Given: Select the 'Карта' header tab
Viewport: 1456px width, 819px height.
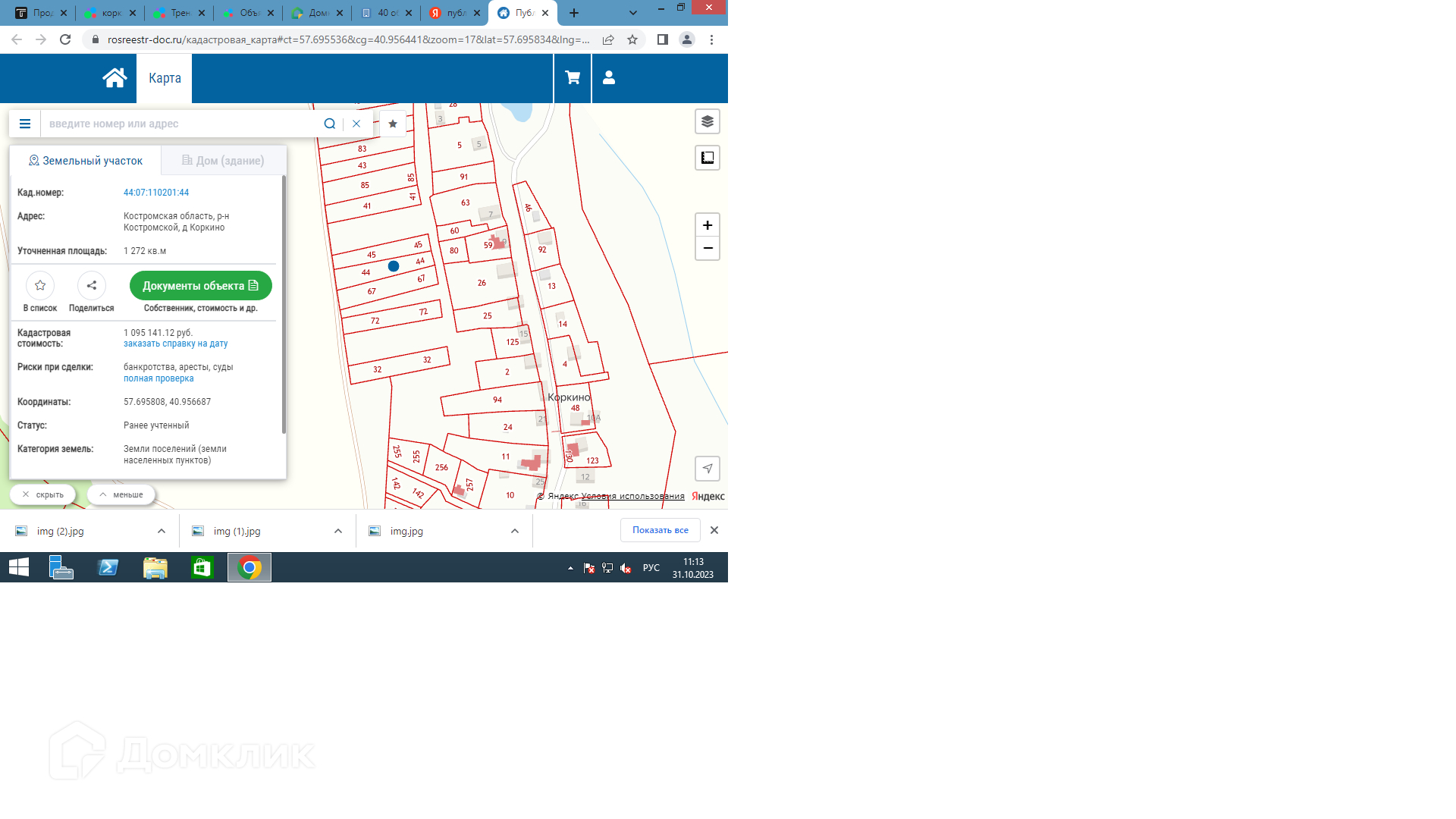Looking at the screenshot, I should 165,78.
